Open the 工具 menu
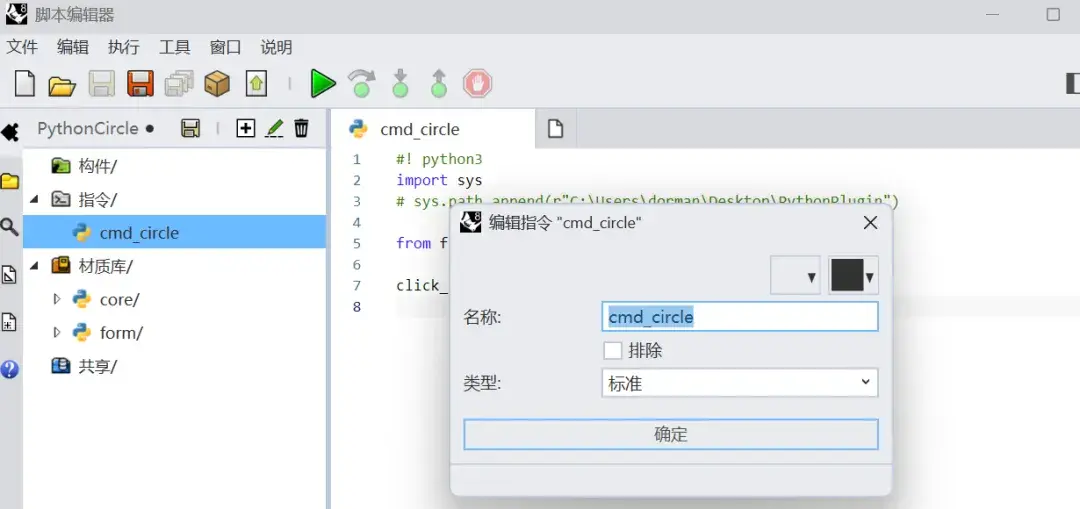This screenshot has width=1080, height=509. (175, 48)
